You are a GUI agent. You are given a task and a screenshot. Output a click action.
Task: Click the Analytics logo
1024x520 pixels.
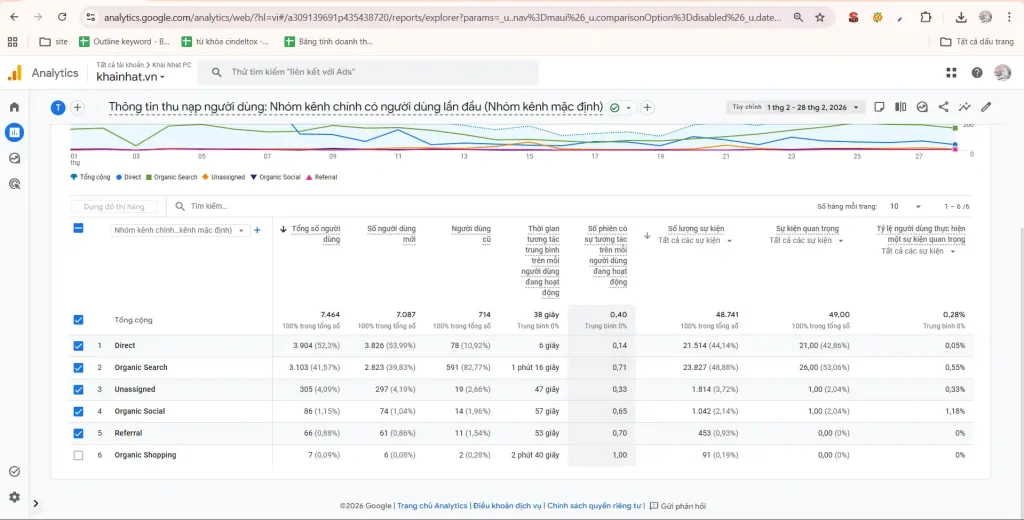[14, 73]
